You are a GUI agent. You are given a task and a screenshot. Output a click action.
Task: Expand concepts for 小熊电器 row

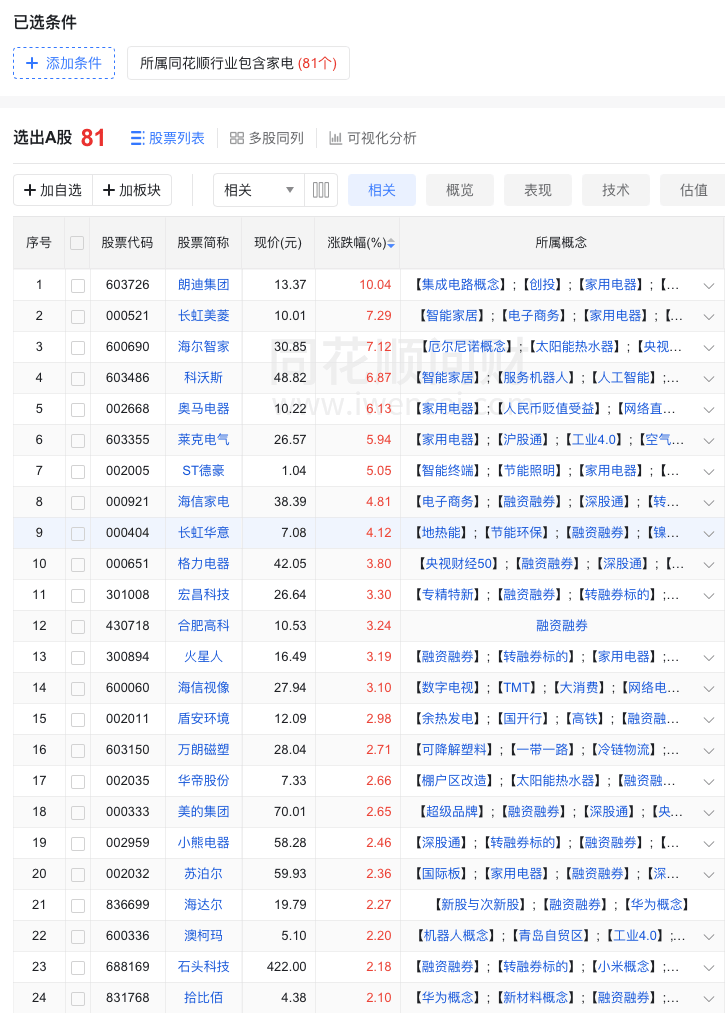pos(709,844)
